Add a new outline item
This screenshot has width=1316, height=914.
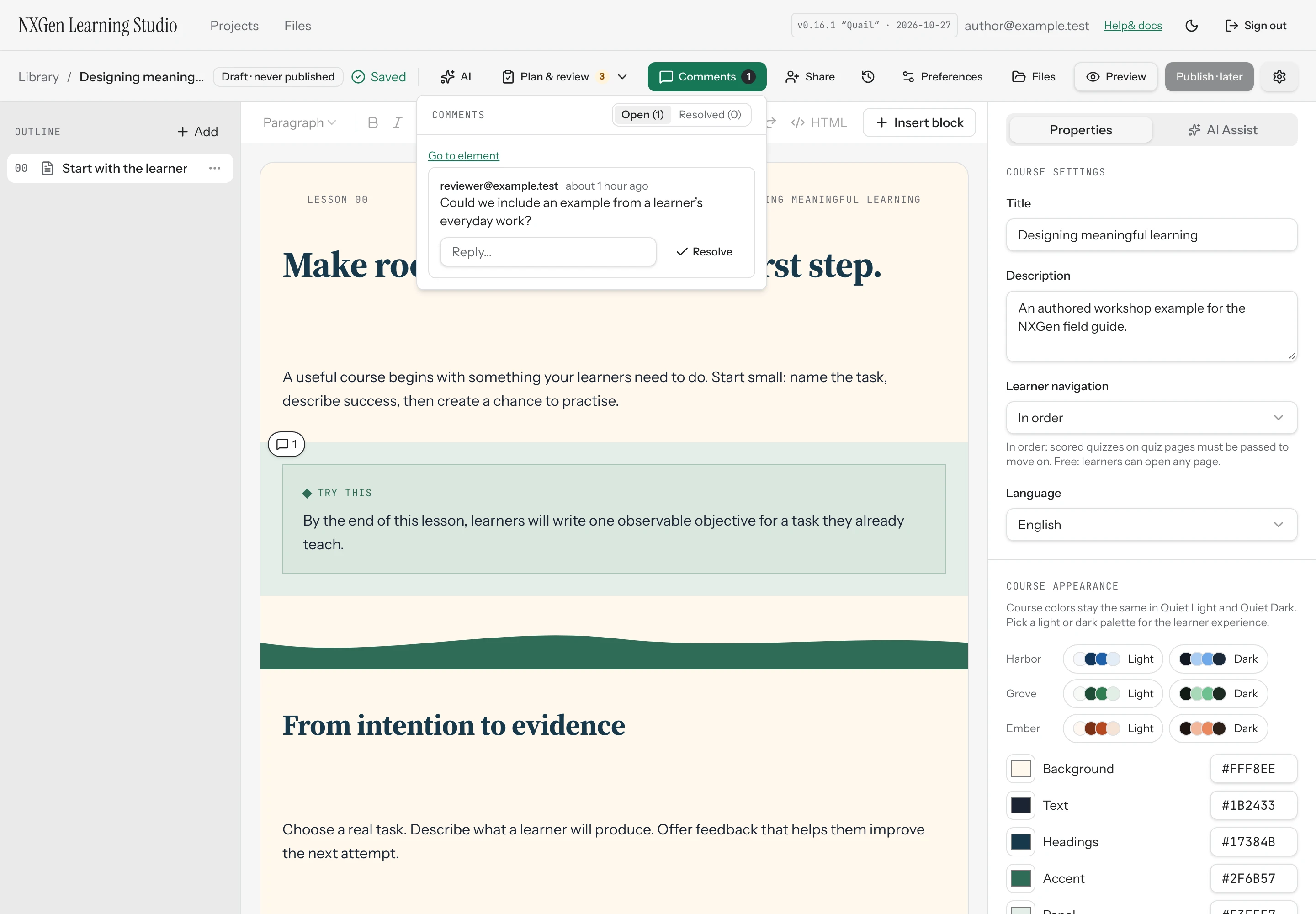(x=197, y=132)
